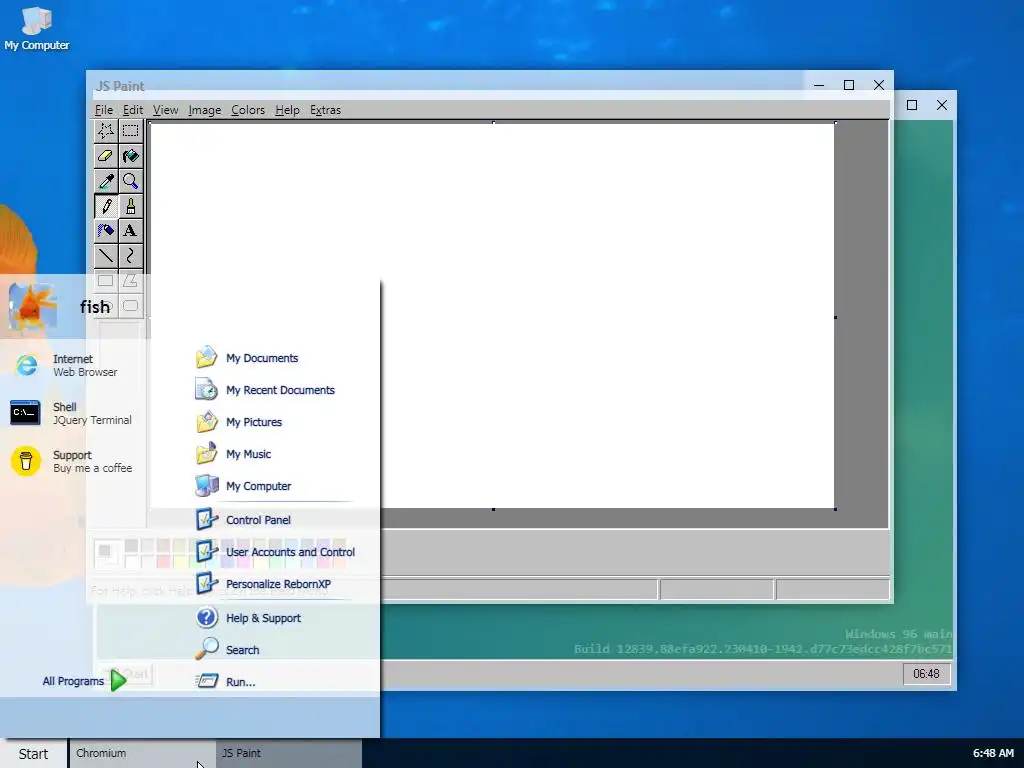The width and height of the screenshot is (1024, 768).
Task: Pick the Eraser tool in JS Paint
Action: click(105, 156)
